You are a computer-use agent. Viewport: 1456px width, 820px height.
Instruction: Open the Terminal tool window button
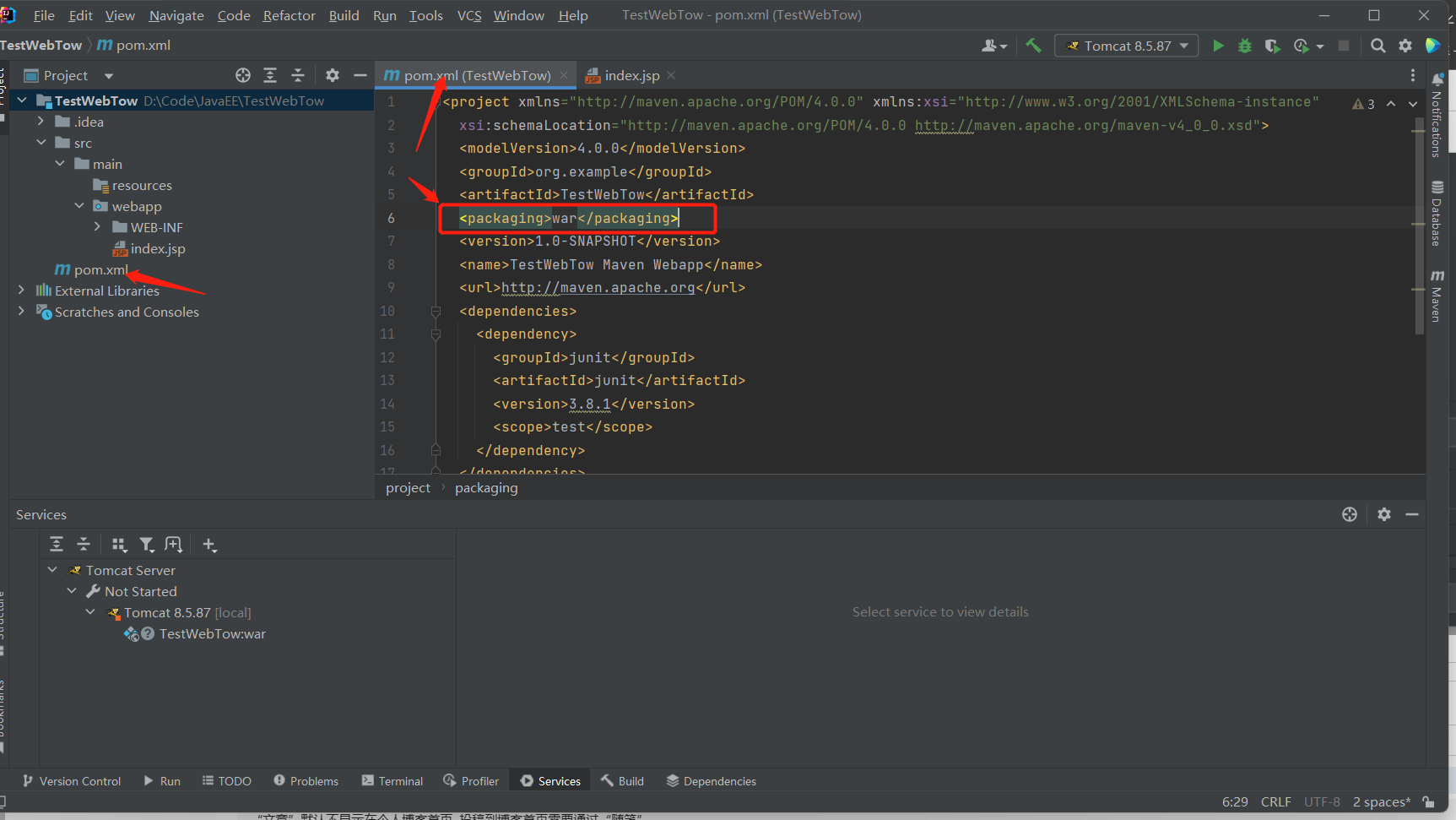(392, 781)
